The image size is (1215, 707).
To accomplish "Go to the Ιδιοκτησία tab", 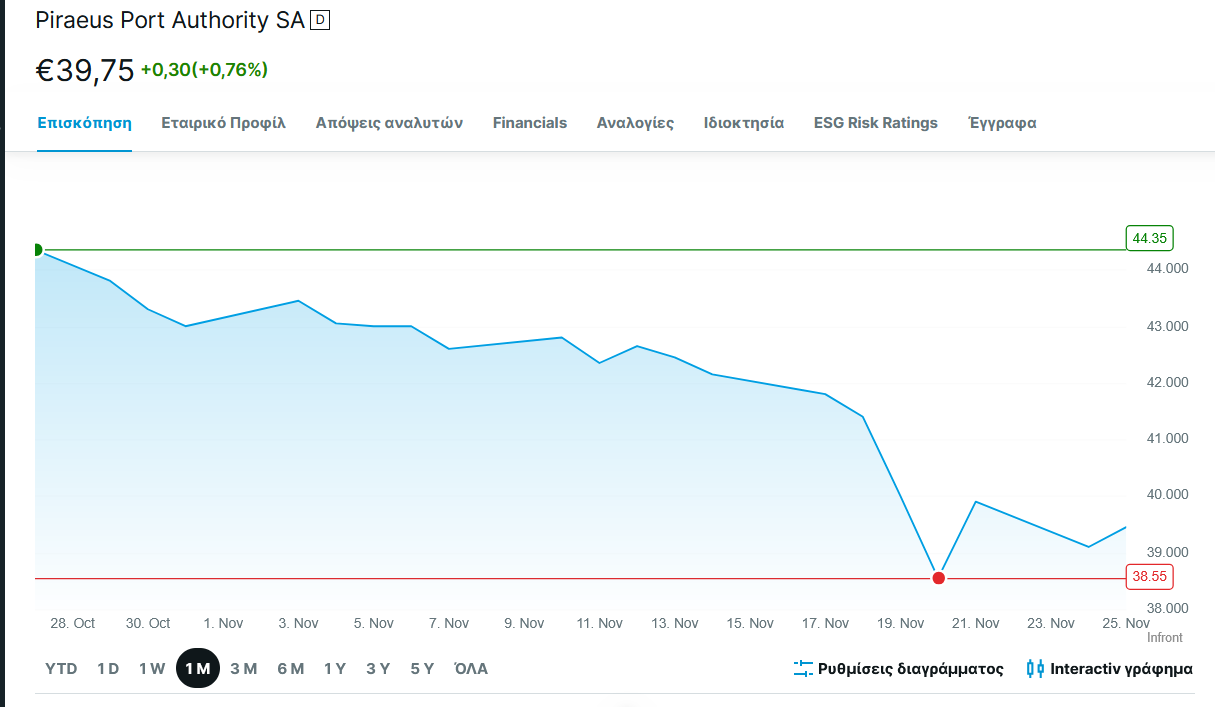I will [x=744, y=123].
